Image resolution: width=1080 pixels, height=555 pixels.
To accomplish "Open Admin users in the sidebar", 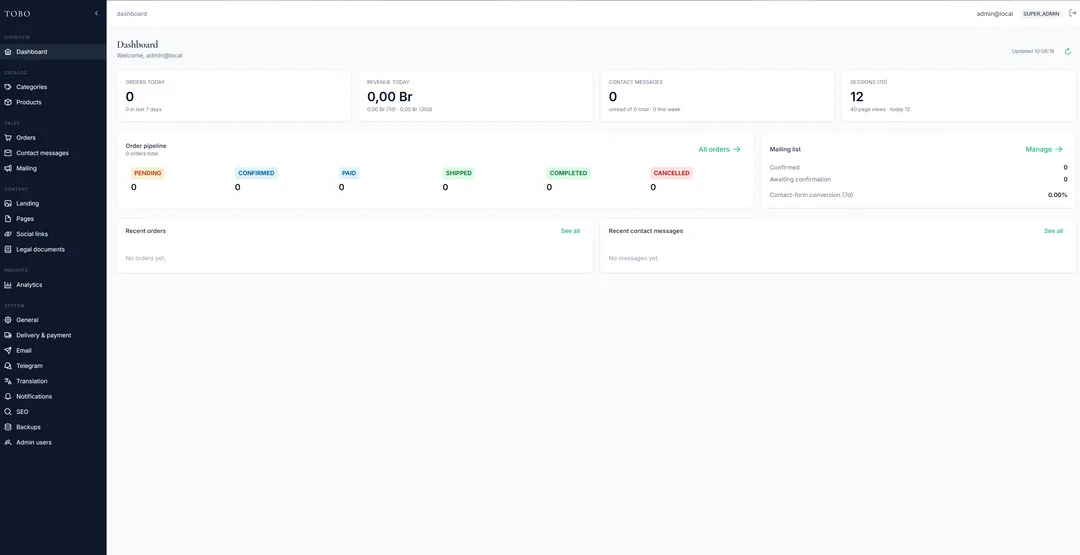I will 53,442.
